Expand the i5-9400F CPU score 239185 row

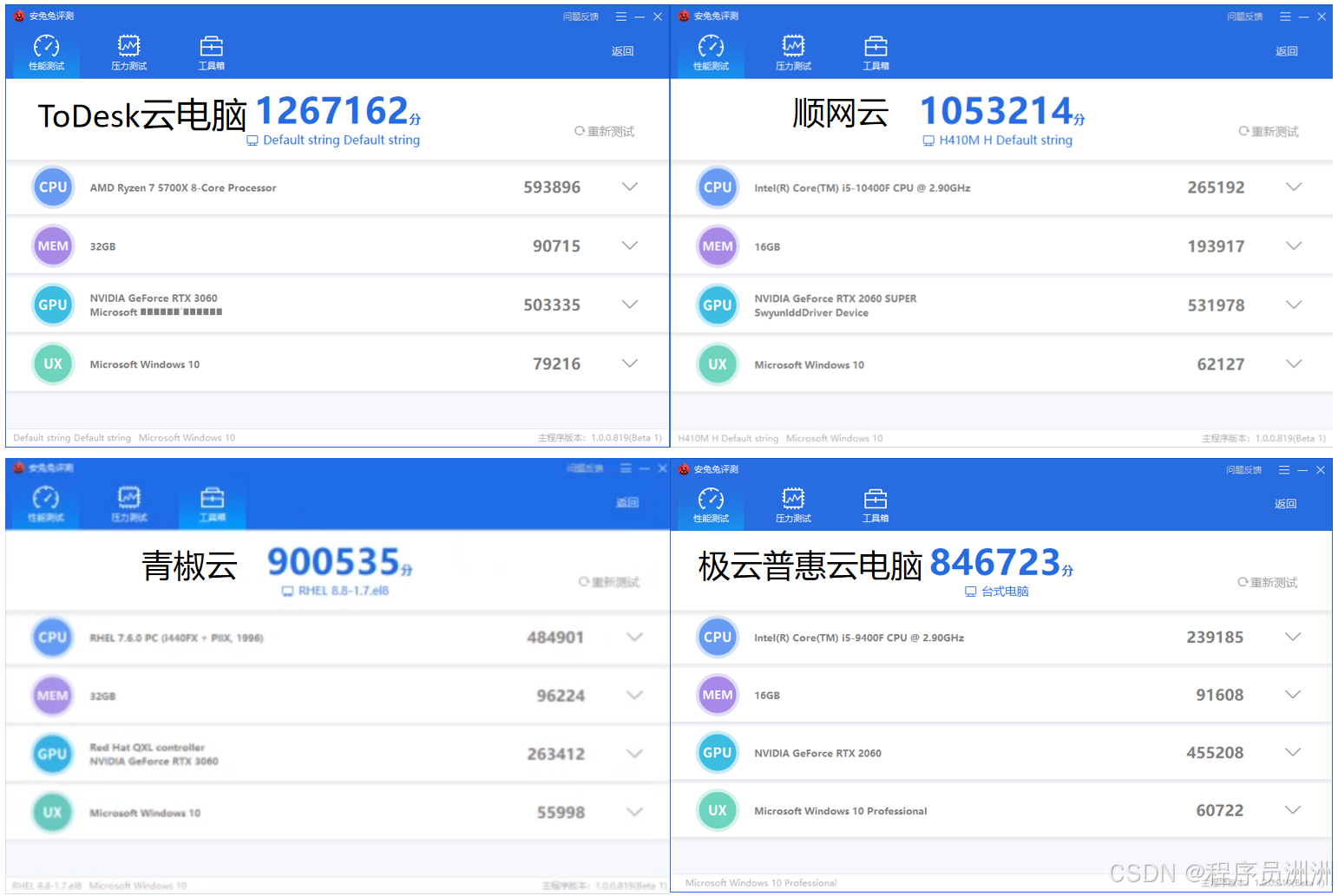click(1293, 638)
